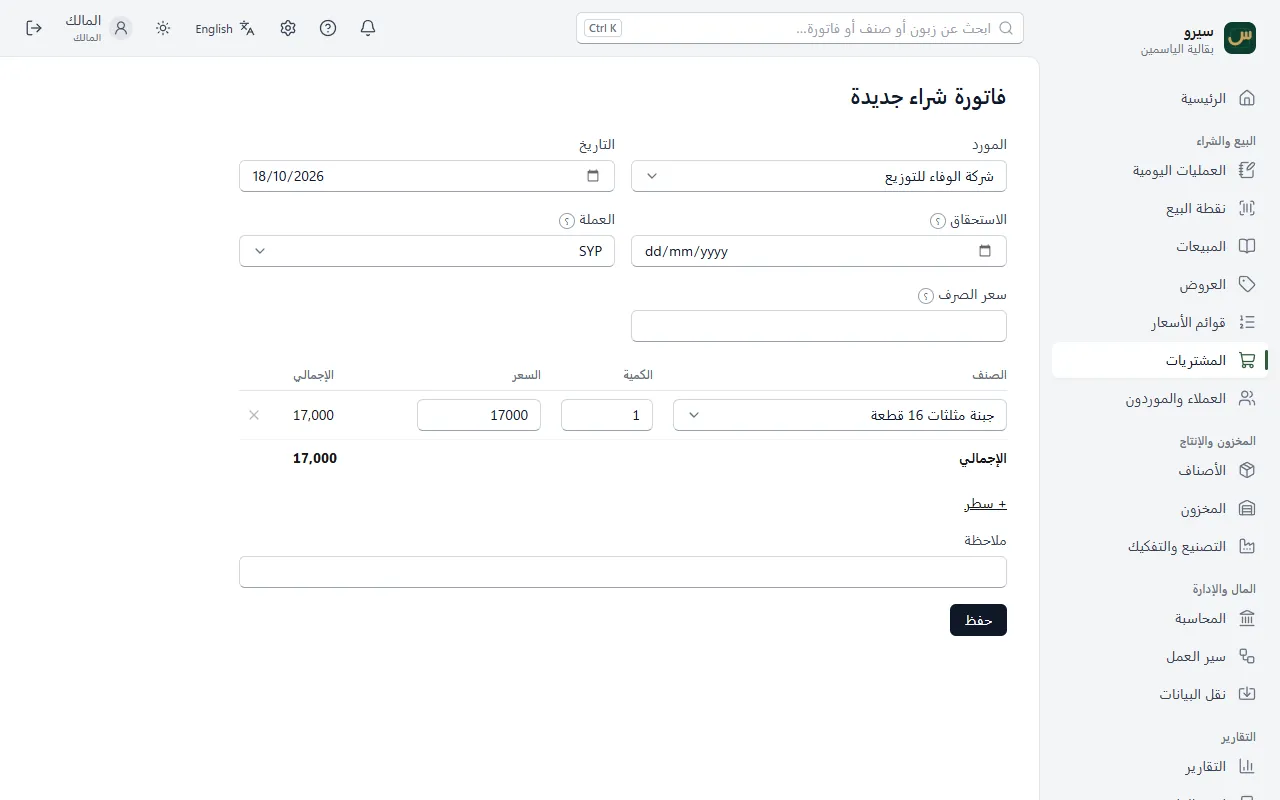Click the سيرو logo icon
The image size is (1280, 800).
point(1240,37)
